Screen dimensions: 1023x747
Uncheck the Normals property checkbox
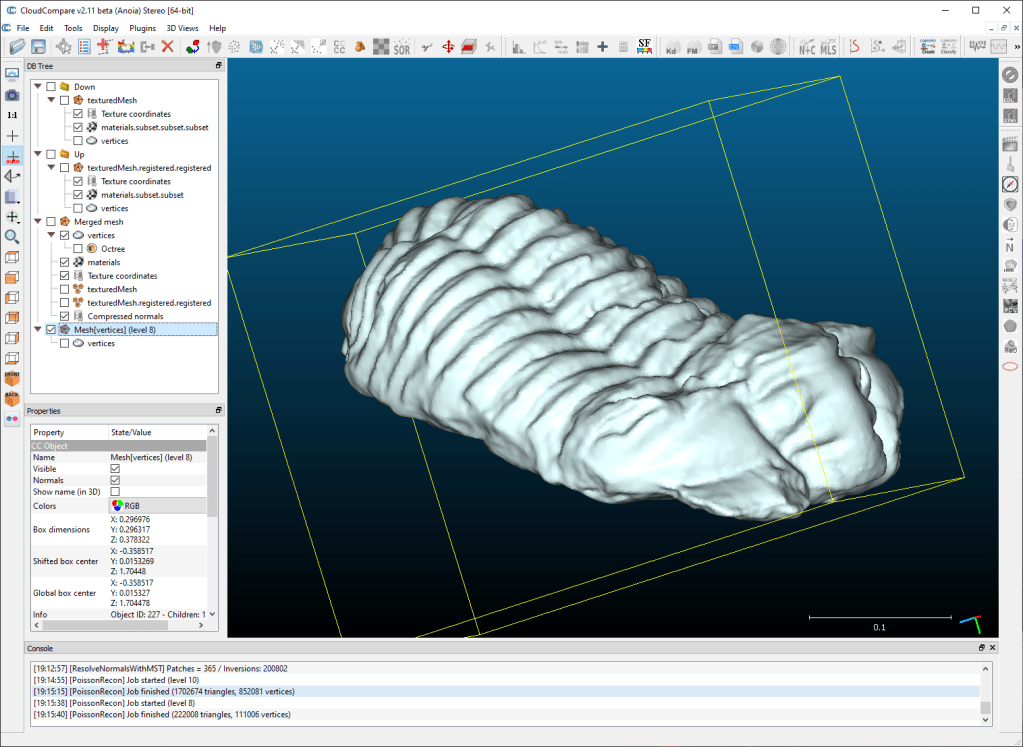(x=115, y=481)
